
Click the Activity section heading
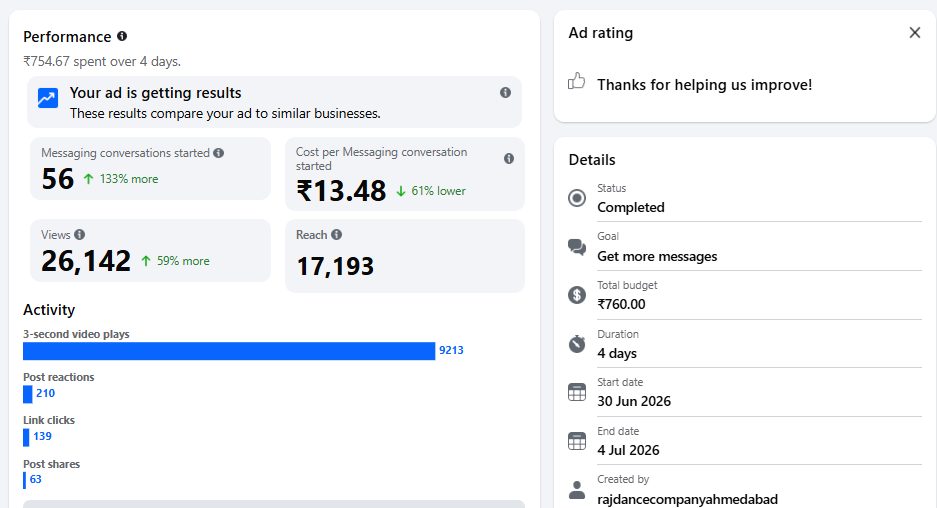click(x=49, y=310)
